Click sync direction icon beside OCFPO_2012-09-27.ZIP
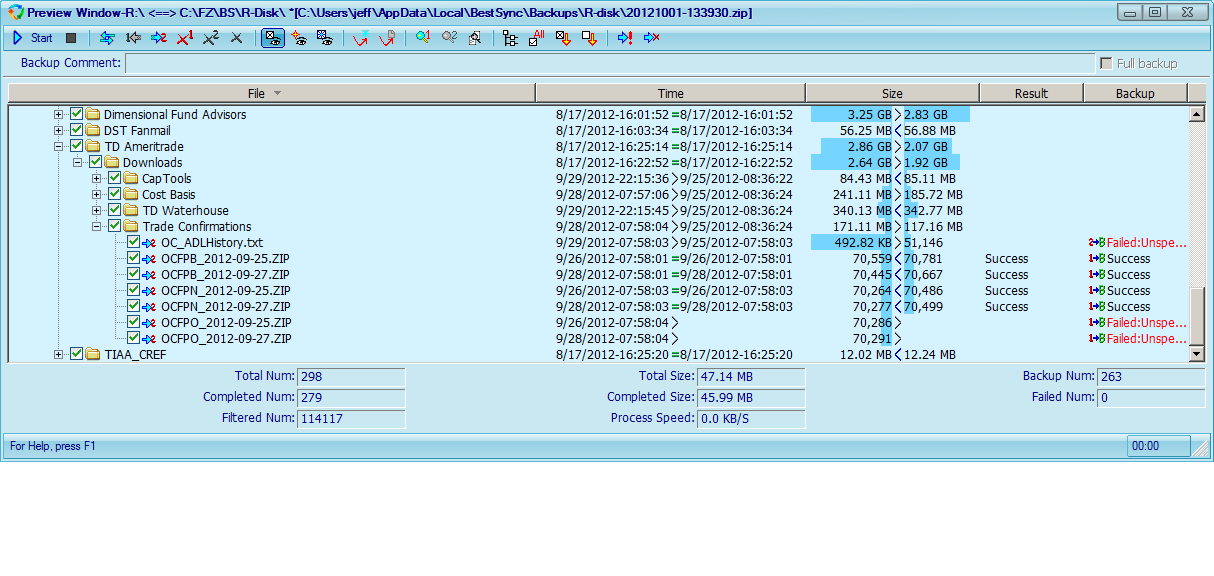The image size is (1214, 576). click(x=150, y=339)
